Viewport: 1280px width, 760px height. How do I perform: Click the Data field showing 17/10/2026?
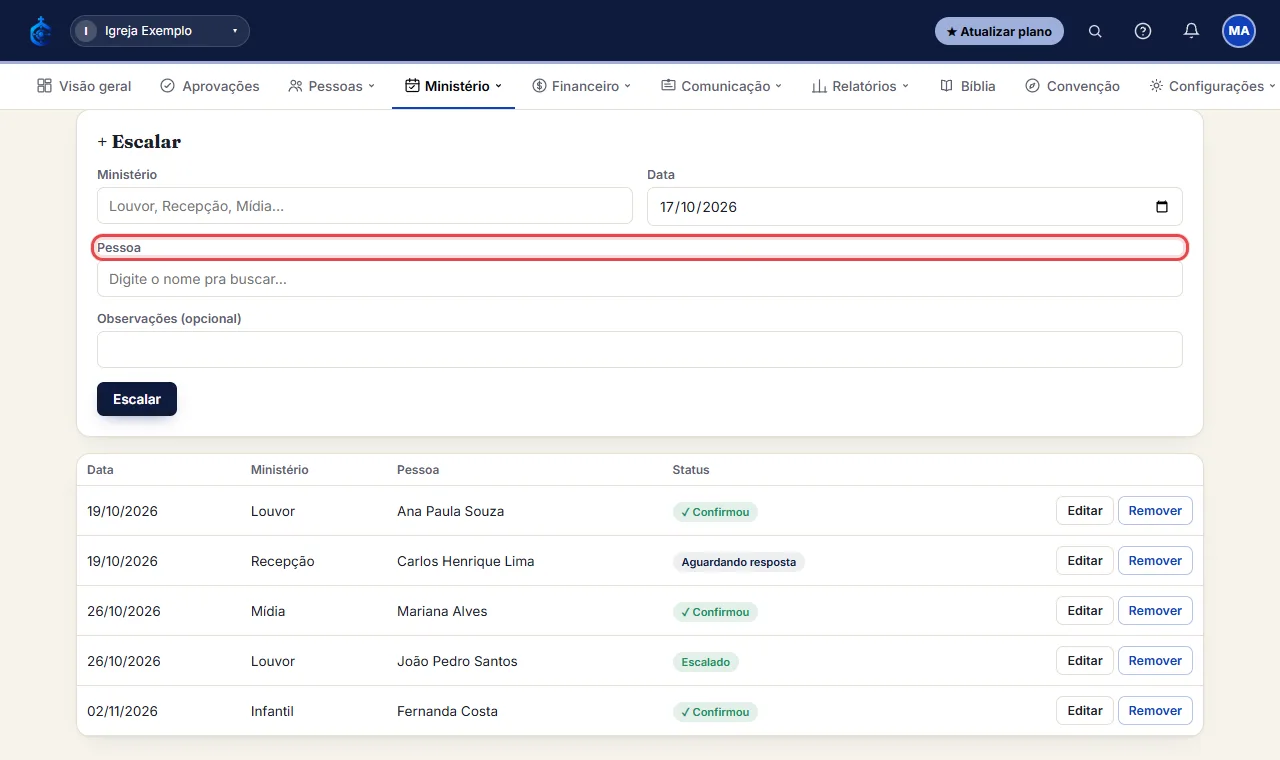point(915,206)
